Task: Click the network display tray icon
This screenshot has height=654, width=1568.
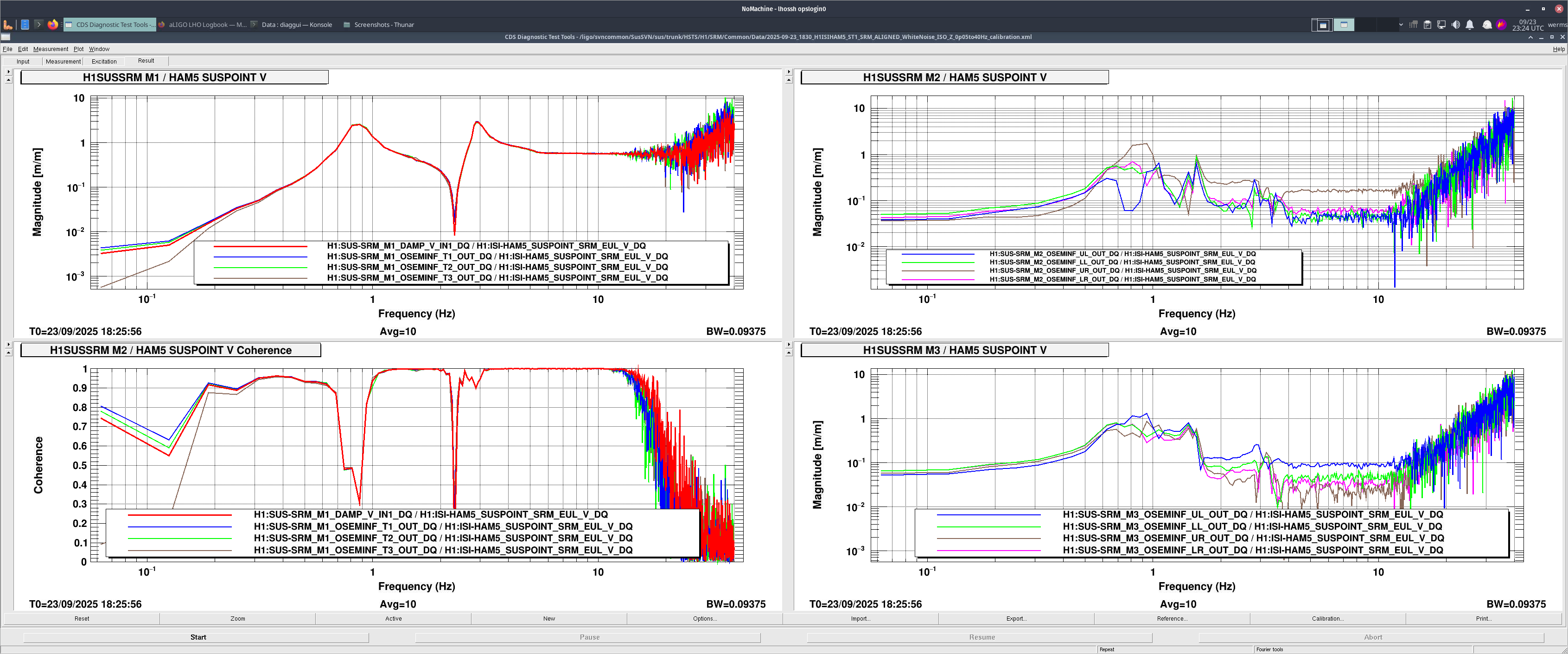Action: 1441,25
